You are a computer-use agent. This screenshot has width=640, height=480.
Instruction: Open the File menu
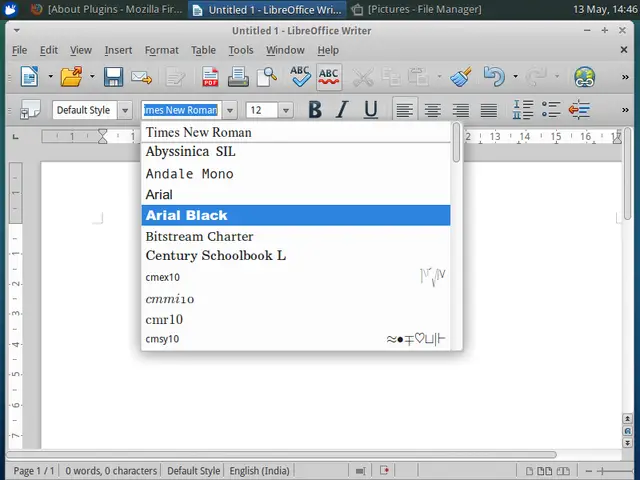tap(20, 50)
